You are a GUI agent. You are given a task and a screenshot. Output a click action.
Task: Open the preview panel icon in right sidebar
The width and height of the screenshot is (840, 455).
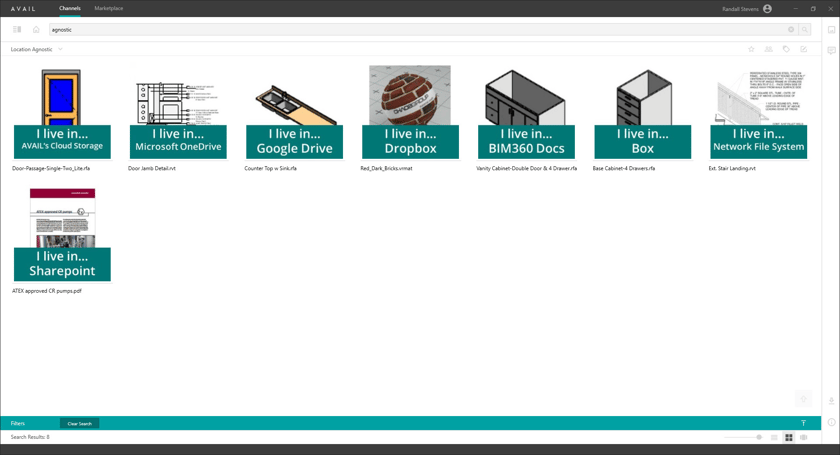tap(831, 30)
